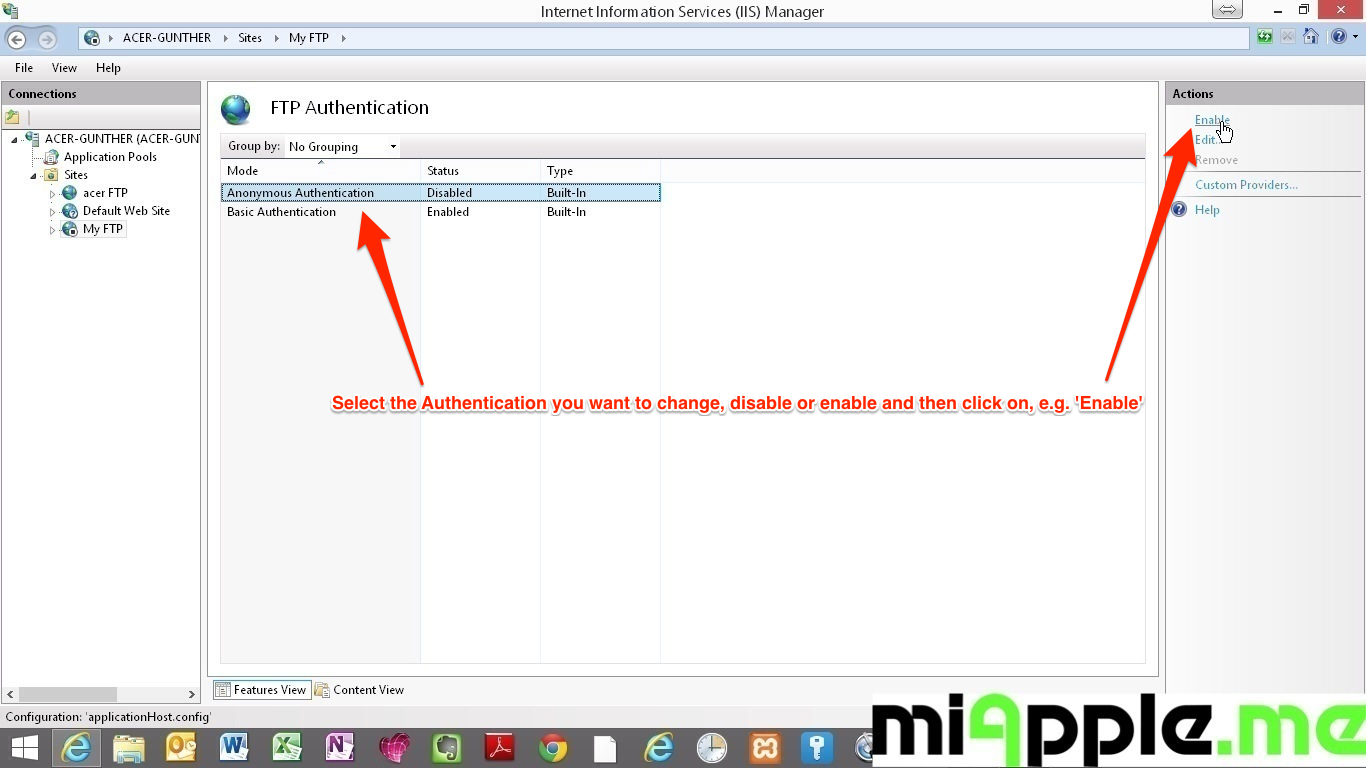Click the Enable action link
1366x768 pixels.
[1211, 120]
